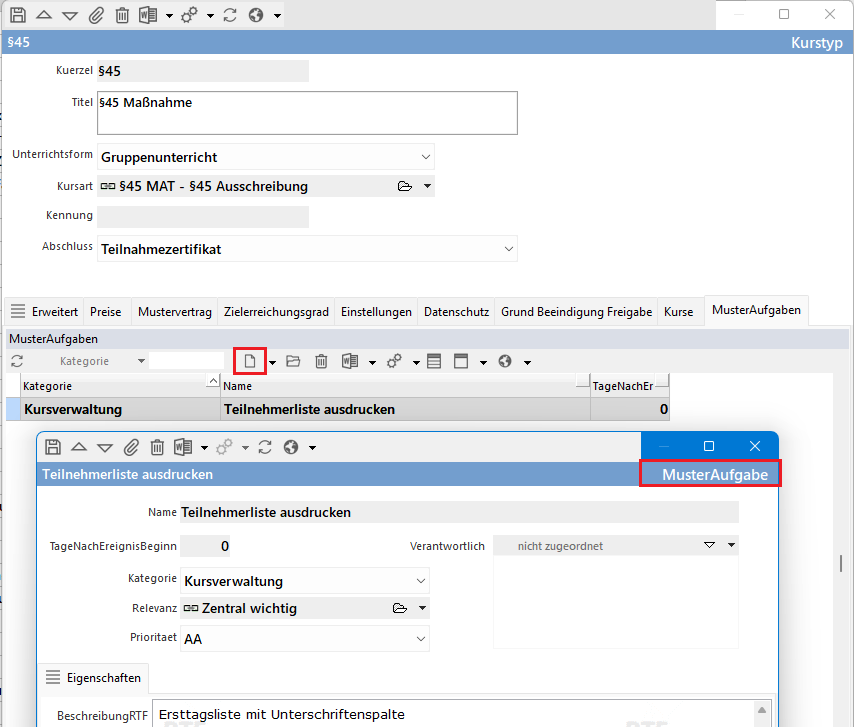
Task: Save the MusterAufgabe dialog record
Action: pos(53,447)
